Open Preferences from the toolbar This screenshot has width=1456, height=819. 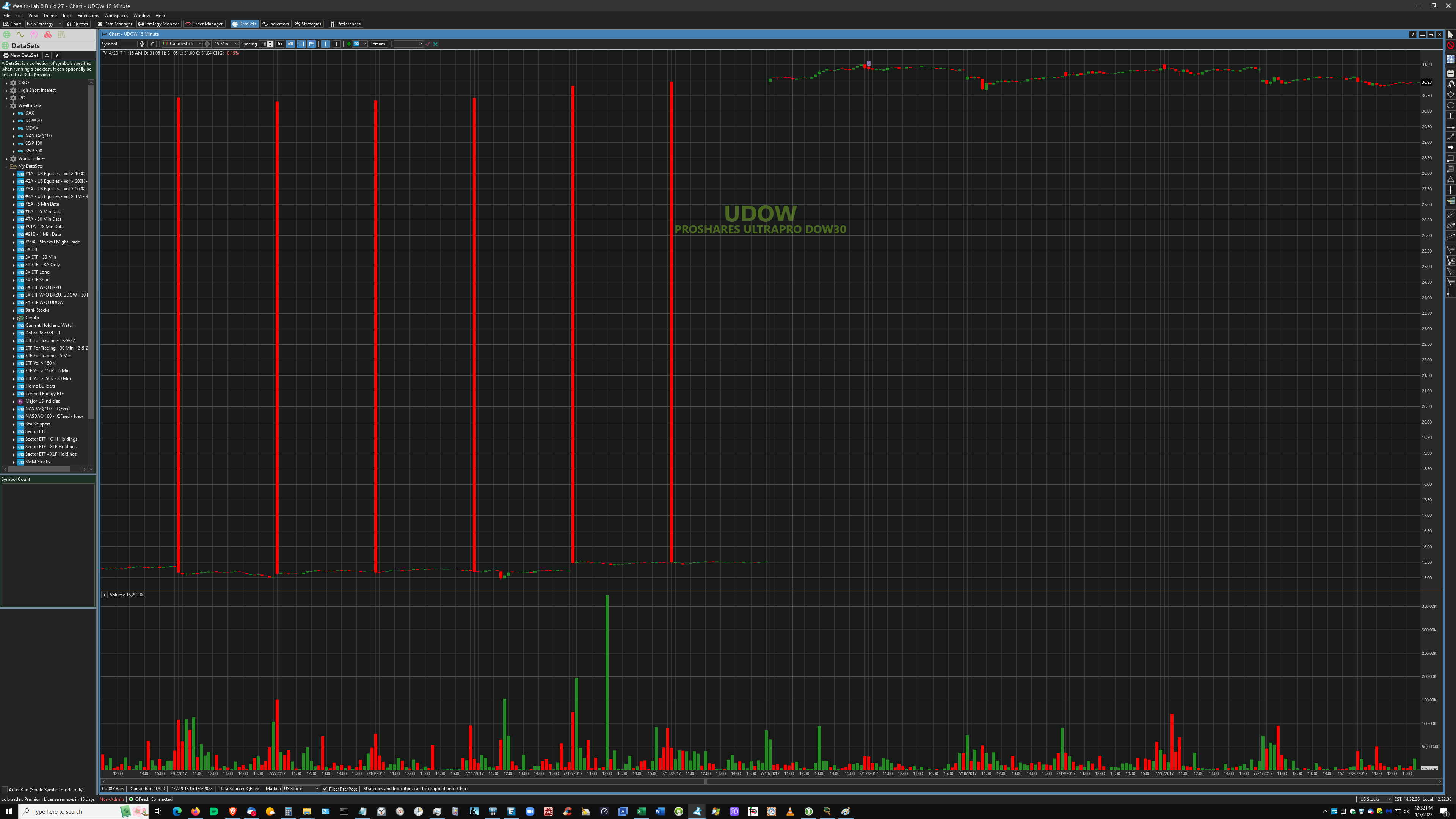pyautogui.click(x=346, y=24)
